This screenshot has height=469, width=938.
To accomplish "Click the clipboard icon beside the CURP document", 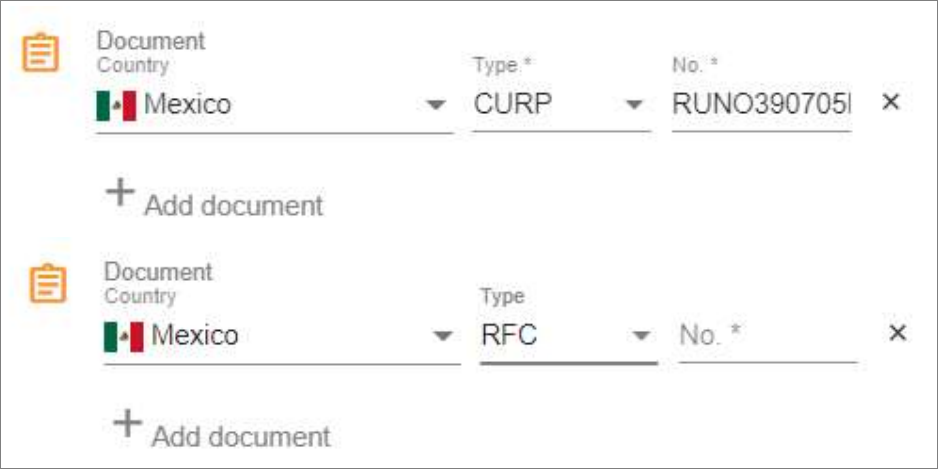I will 41,53.
